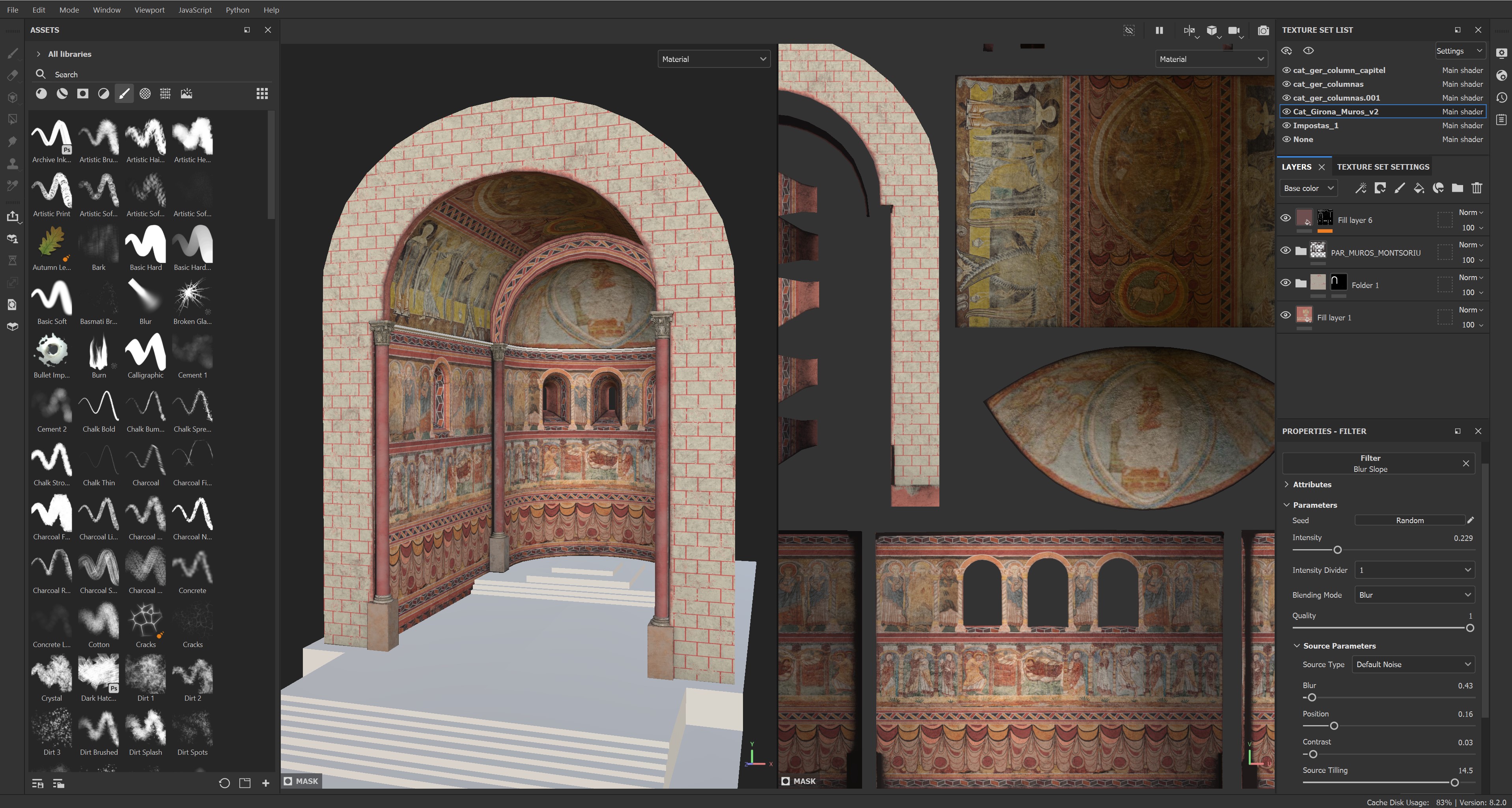Switch assets to grid view icon

coord(262,94)
